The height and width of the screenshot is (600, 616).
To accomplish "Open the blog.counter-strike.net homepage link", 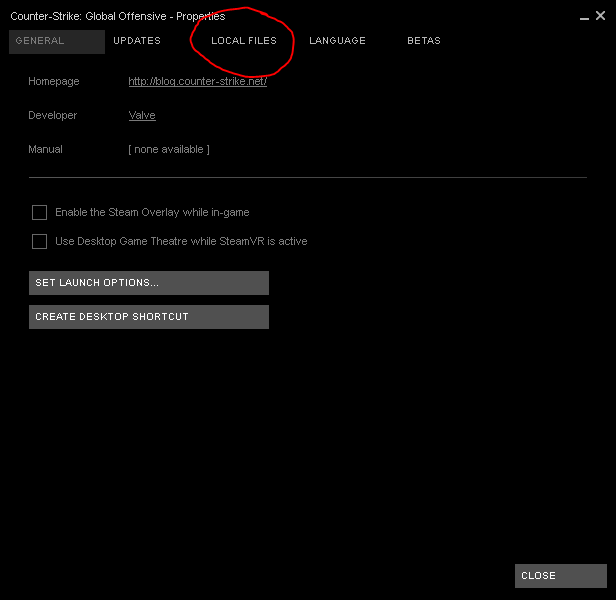I will click(198, 81).
